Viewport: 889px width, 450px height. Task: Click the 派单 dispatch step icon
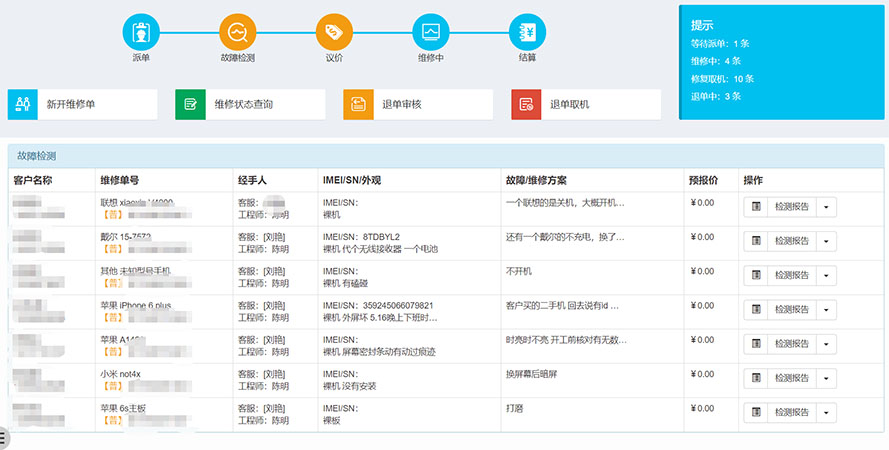[x=141, y=32]
